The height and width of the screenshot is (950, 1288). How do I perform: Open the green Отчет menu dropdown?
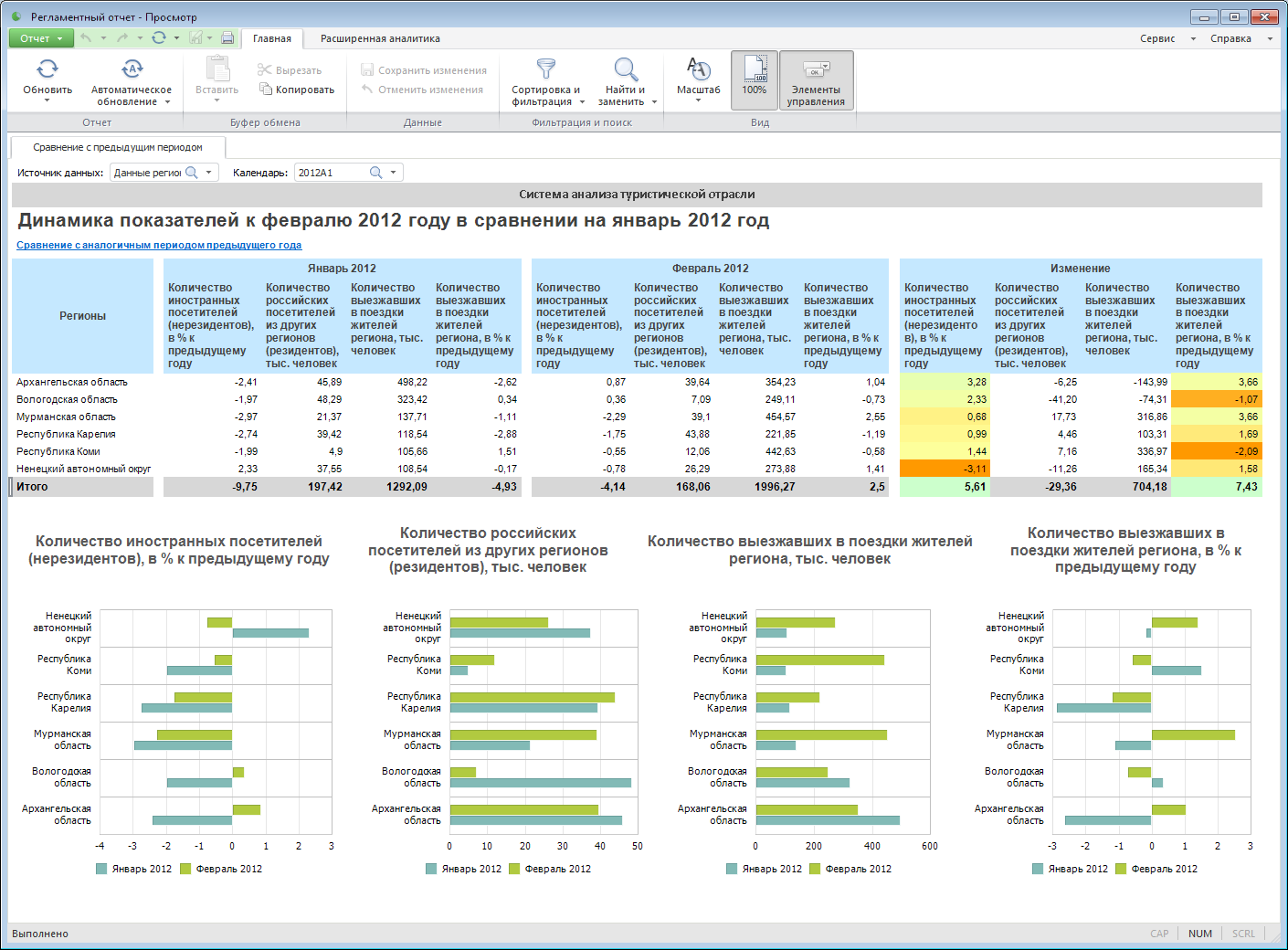(x=41, y=38)
